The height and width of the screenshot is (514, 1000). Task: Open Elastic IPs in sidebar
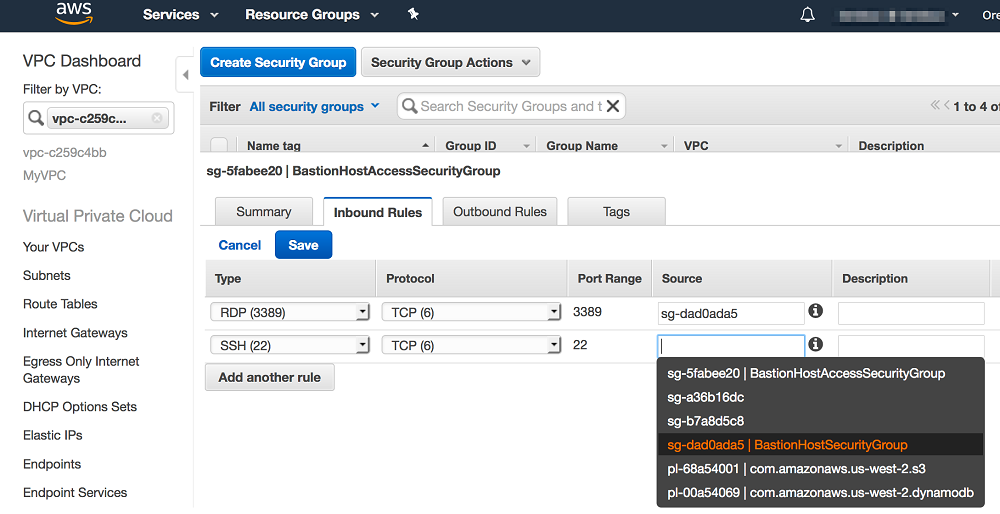coord(52,436)
